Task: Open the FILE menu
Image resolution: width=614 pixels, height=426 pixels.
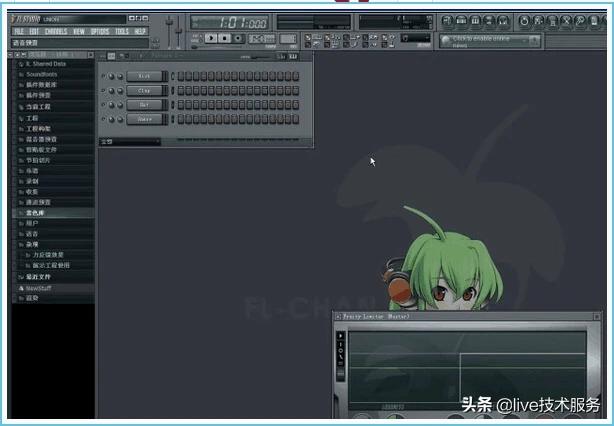Action: 18,31
